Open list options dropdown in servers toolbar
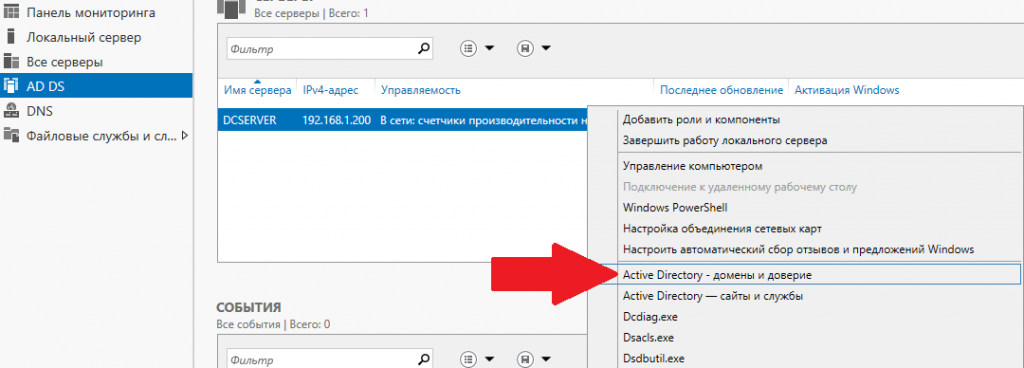The height and width of the screenshot is (368, 1024). (x=478, y=48)
